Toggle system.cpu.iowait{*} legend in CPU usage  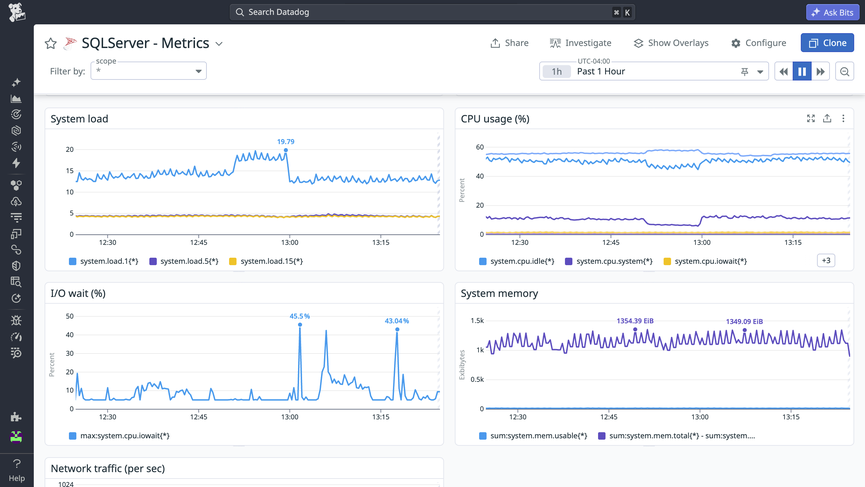[x=705, y=261]
